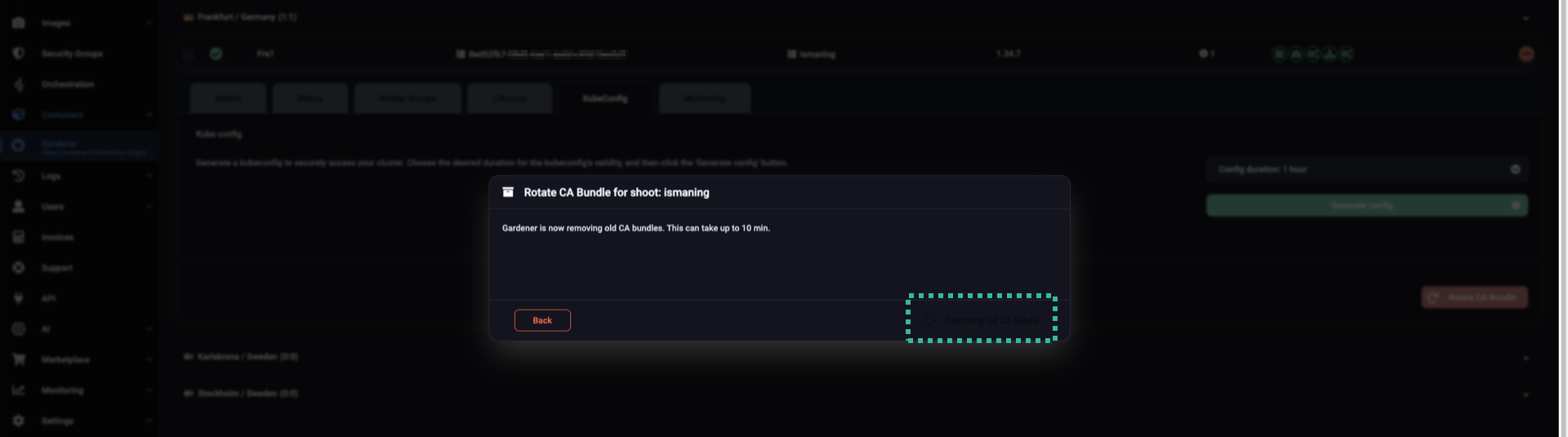Viewport: 1568px width, 437px height.
Task: Click the page vertical scrollbar
Action: [1563, 218]
